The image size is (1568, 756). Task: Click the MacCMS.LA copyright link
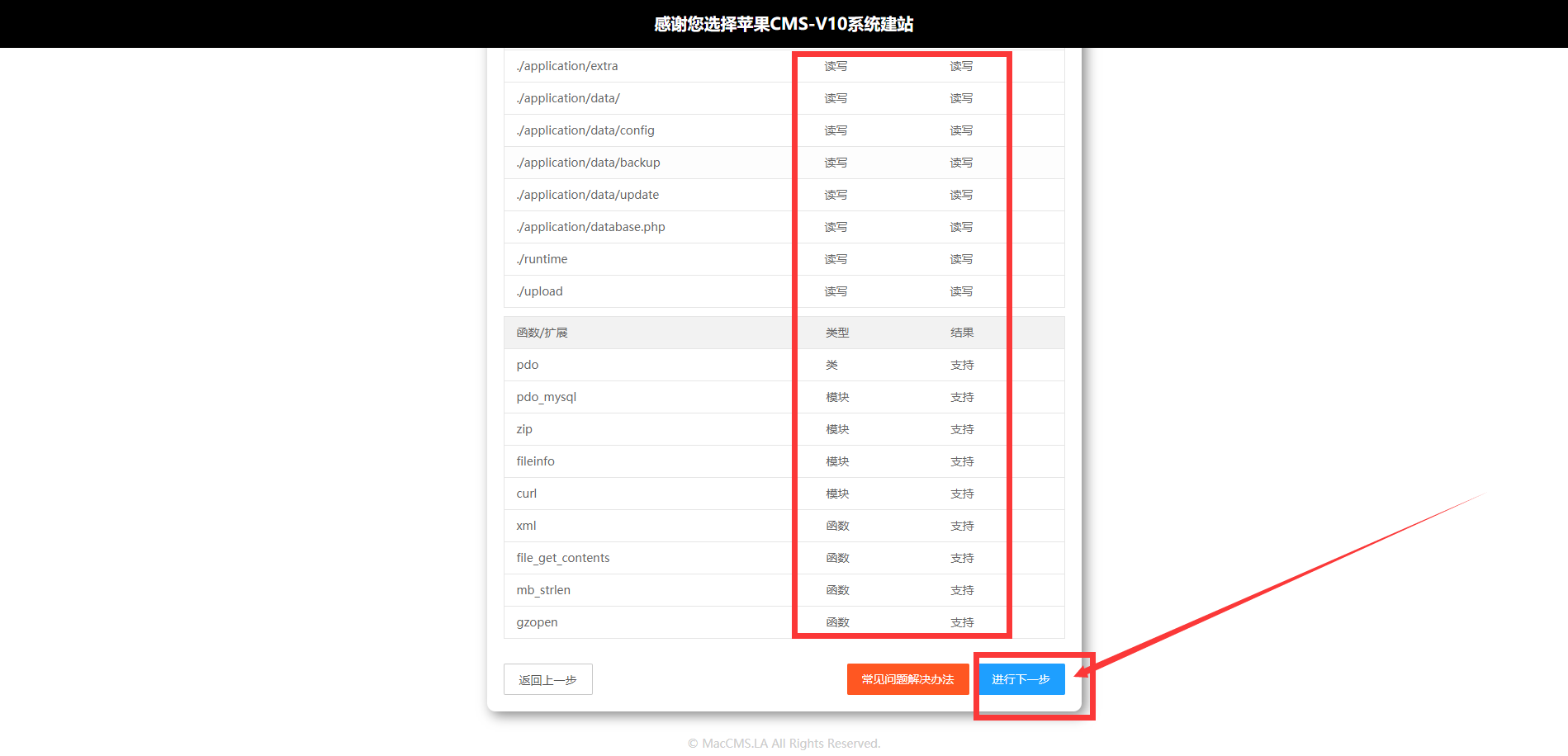[734, 743]
